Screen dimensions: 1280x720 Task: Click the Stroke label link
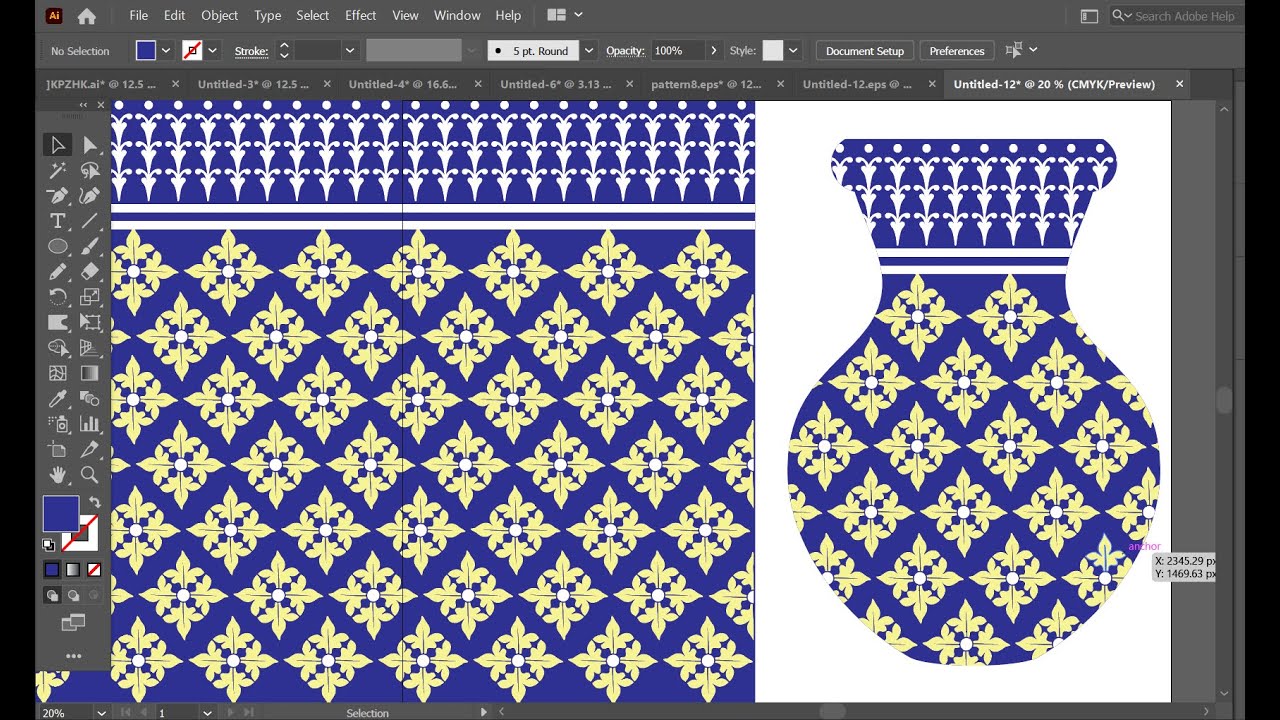(251, 51)
